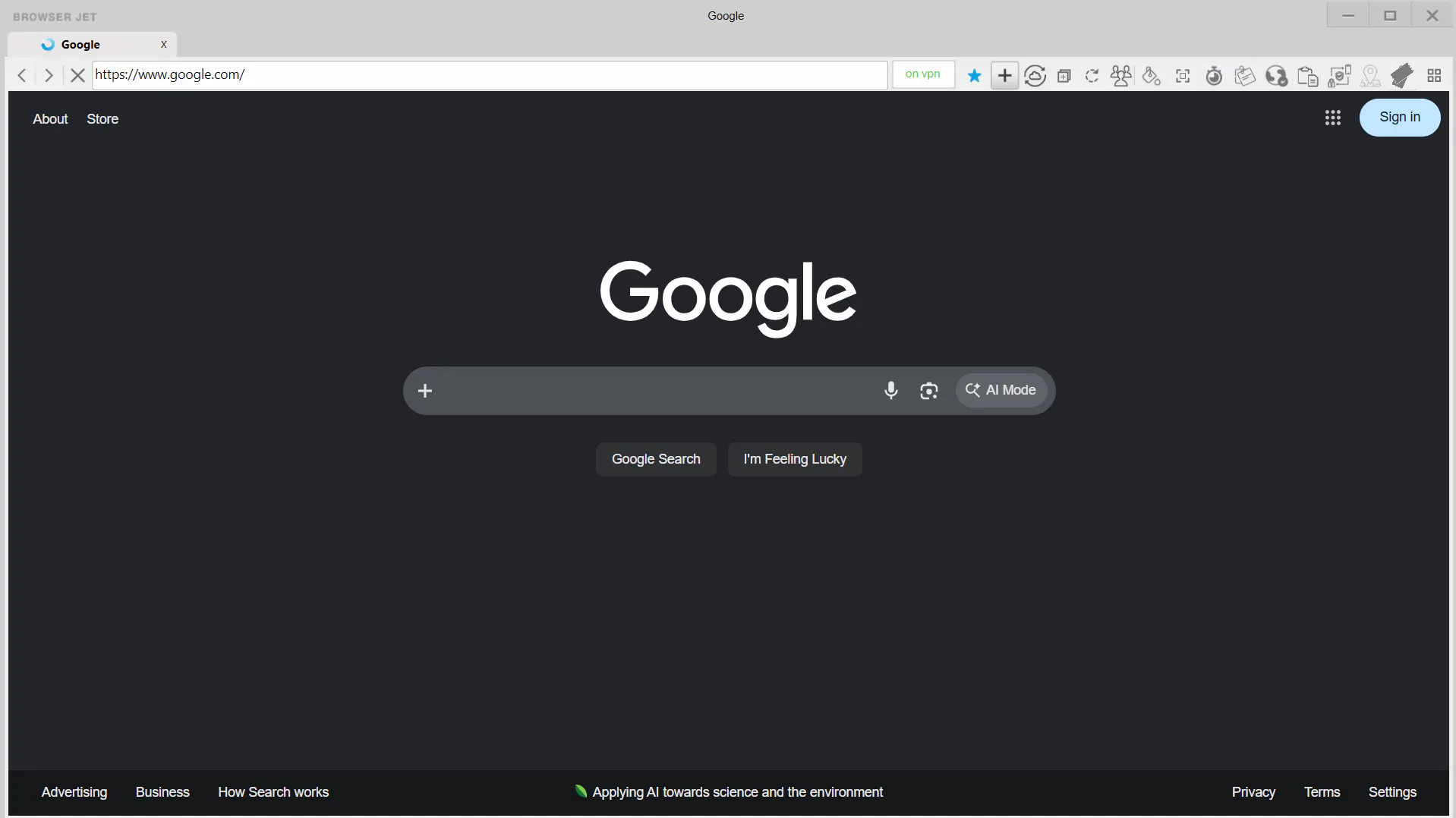The image size is (1456, 818).
Task: Toggle the 'on vpn' indicator
Action: click(x=923, y=74)
